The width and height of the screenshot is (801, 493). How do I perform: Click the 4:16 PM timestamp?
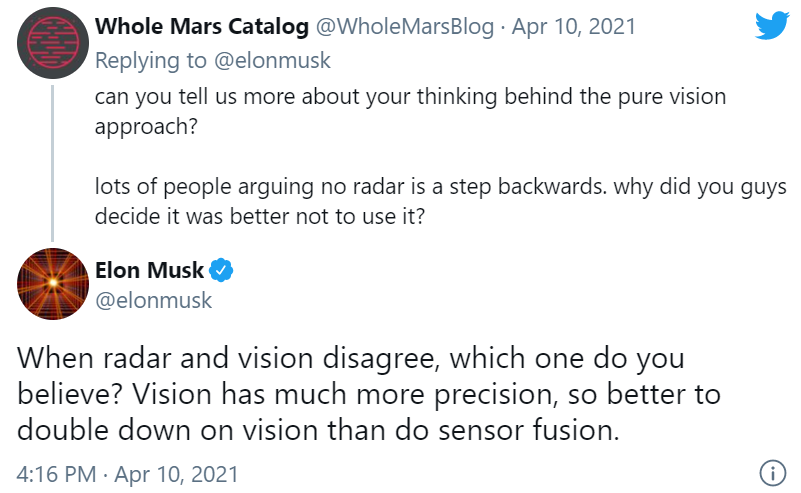(x=56, y=474)
